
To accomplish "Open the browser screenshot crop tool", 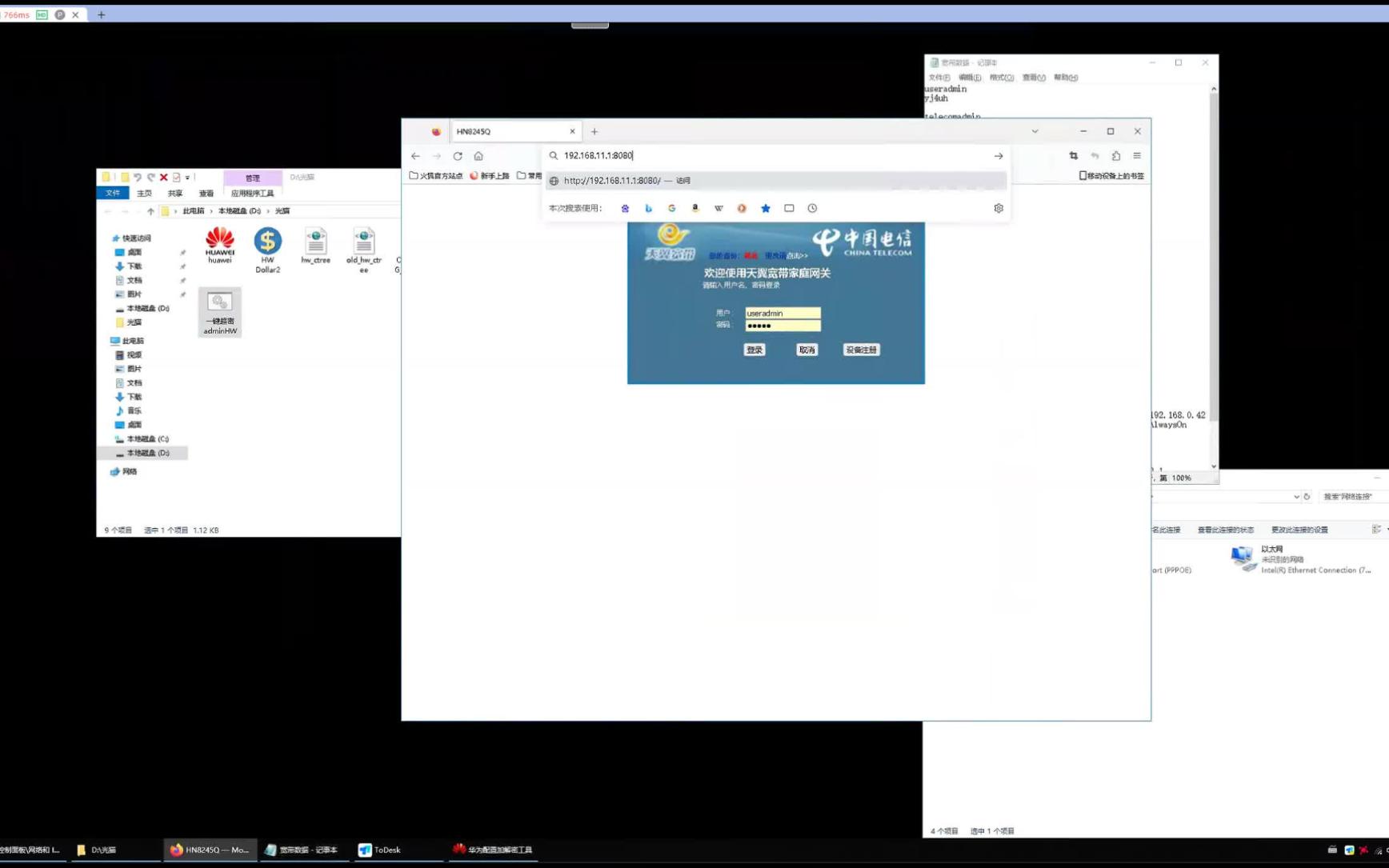I will tap(1074, 156).
